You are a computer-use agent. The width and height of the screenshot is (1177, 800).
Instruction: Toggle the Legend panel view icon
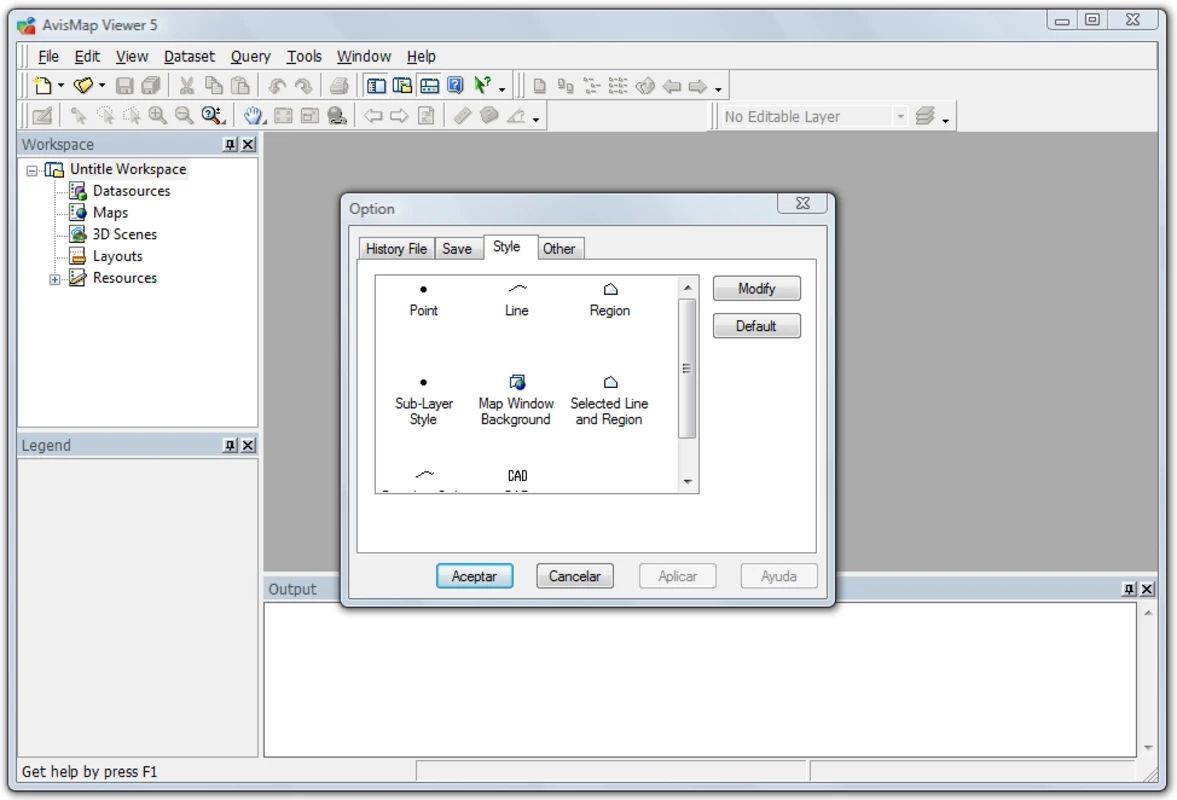[x=402, y=86]
